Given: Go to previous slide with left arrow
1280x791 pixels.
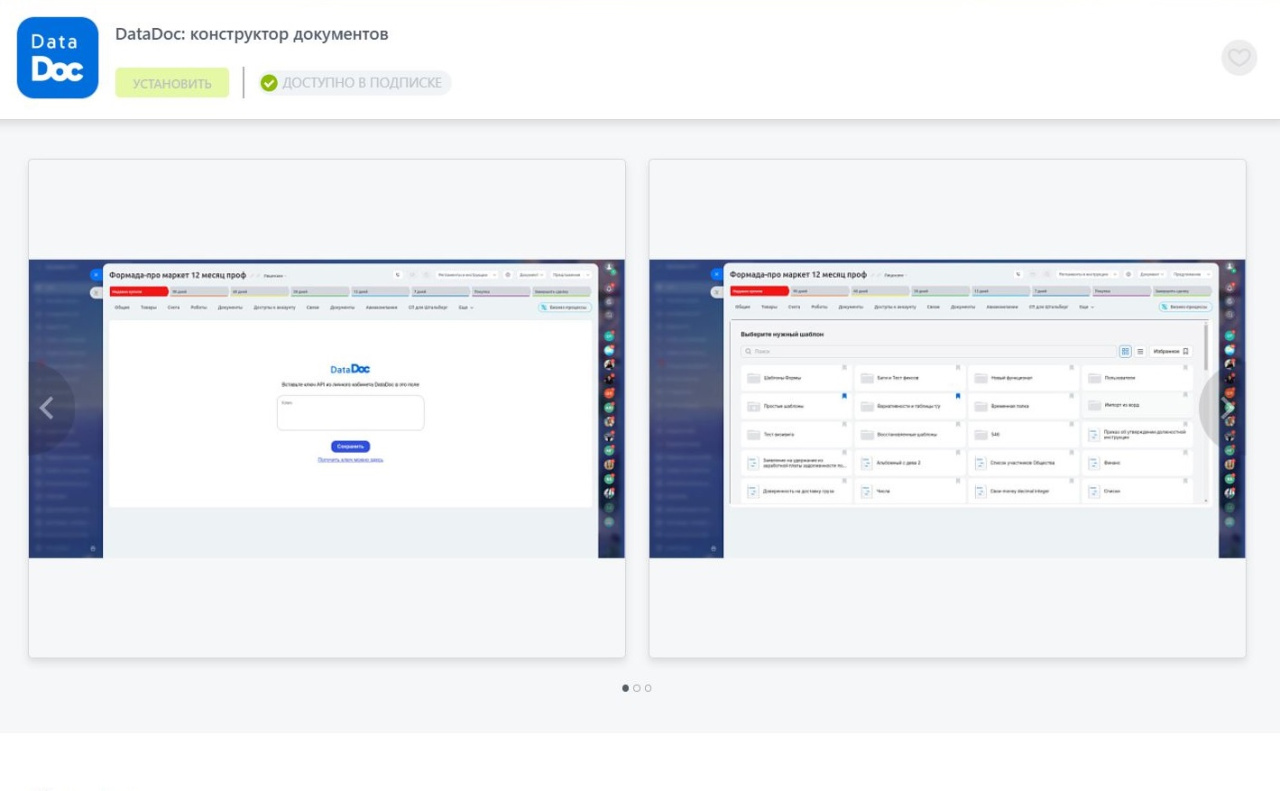Looking at the screenshot, I should tap(45, 408).
